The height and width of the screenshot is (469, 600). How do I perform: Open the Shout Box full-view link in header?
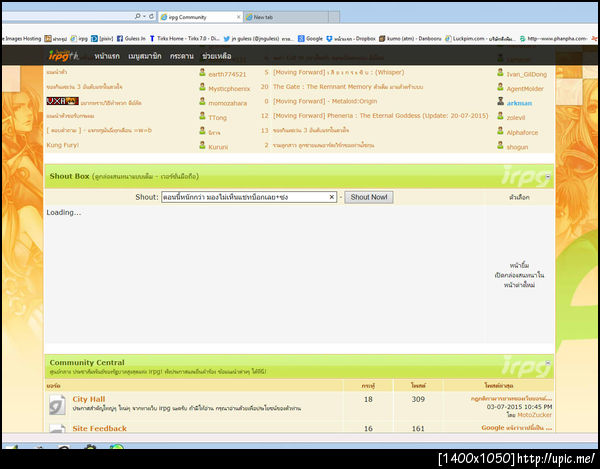(x=147, y=176)
